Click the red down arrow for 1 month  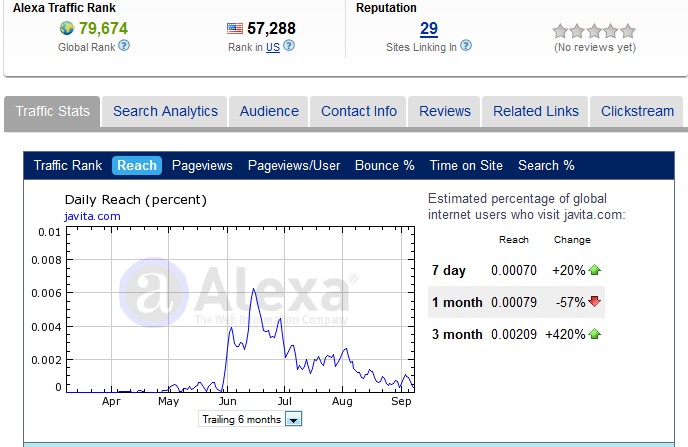pos(595,301)
